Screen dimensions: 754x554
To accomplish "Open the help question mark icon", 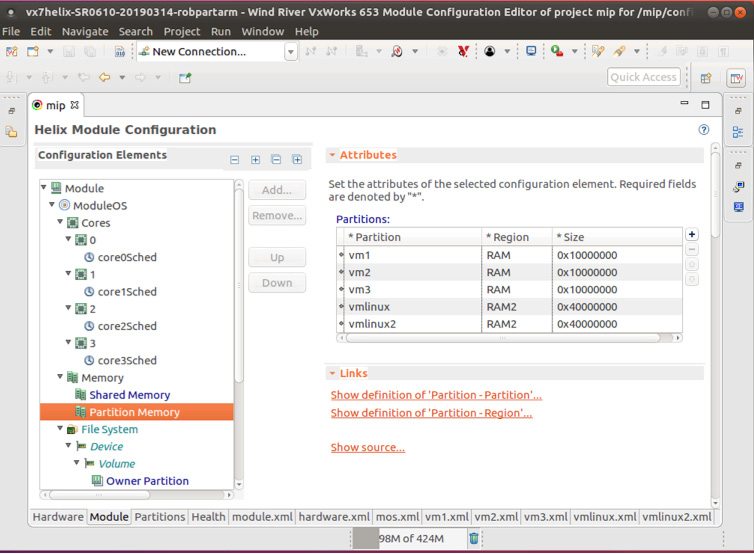I will (704, 129).
